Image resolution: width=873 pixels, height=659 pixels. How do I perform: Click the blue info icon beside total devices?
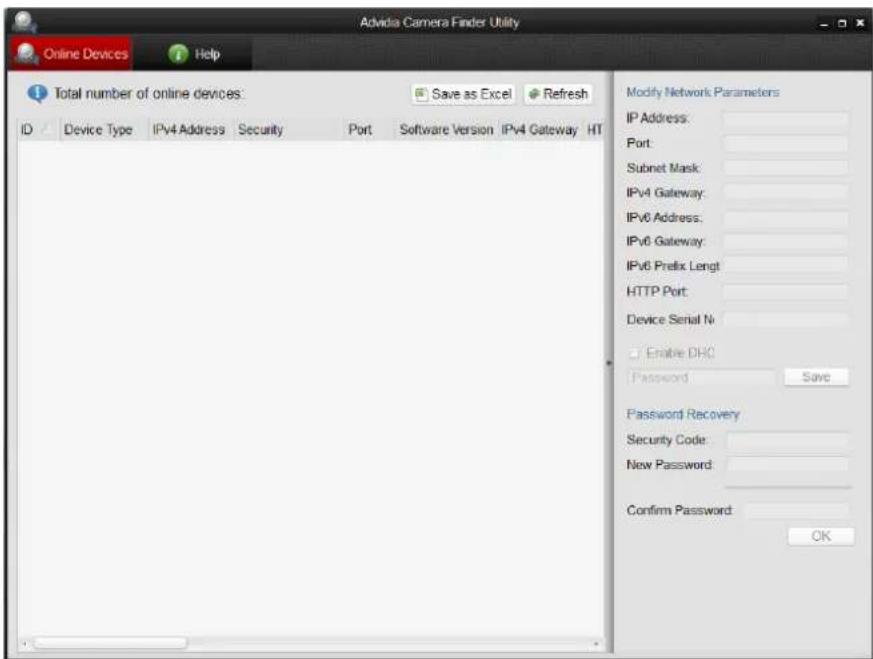tap(37, 94)
